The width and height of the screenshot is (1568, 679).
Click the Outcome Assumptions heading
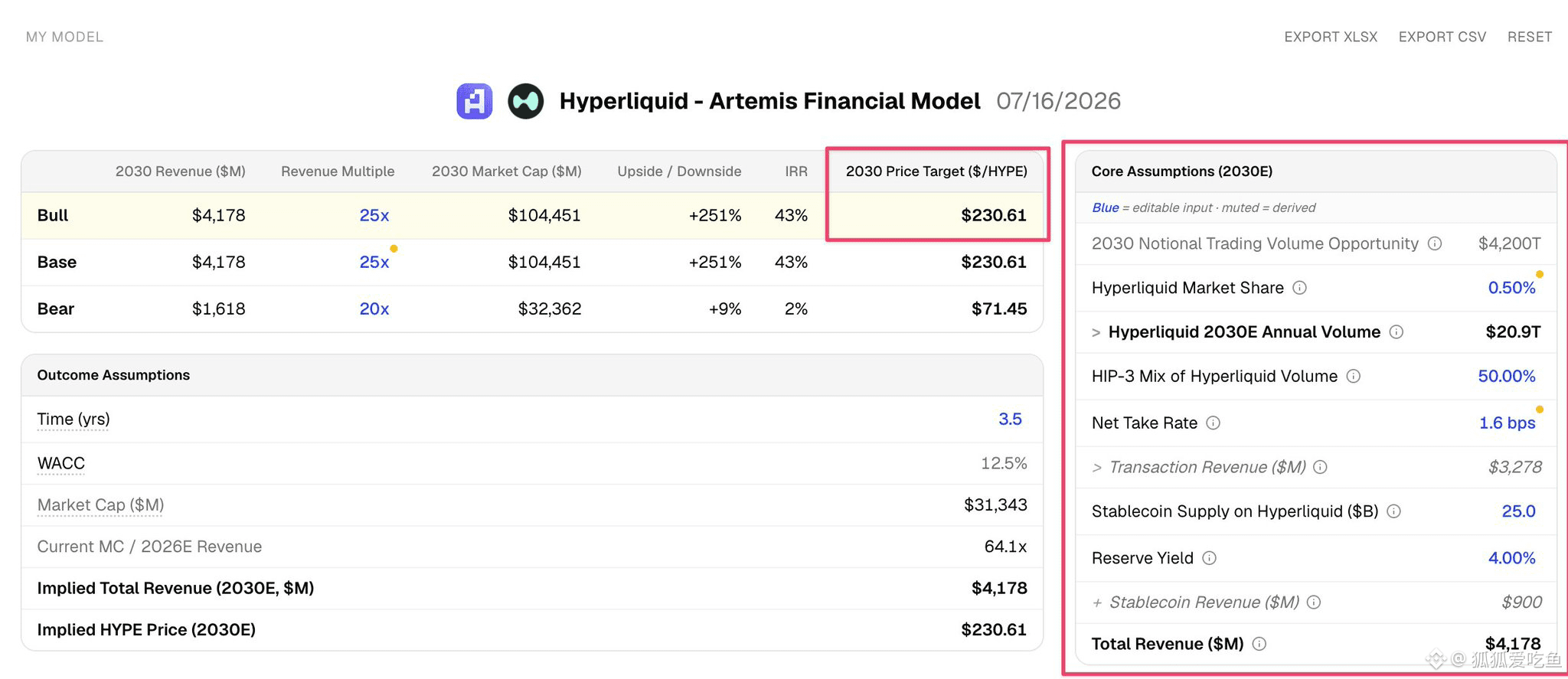pyautogui.click(x=113, y=375)
